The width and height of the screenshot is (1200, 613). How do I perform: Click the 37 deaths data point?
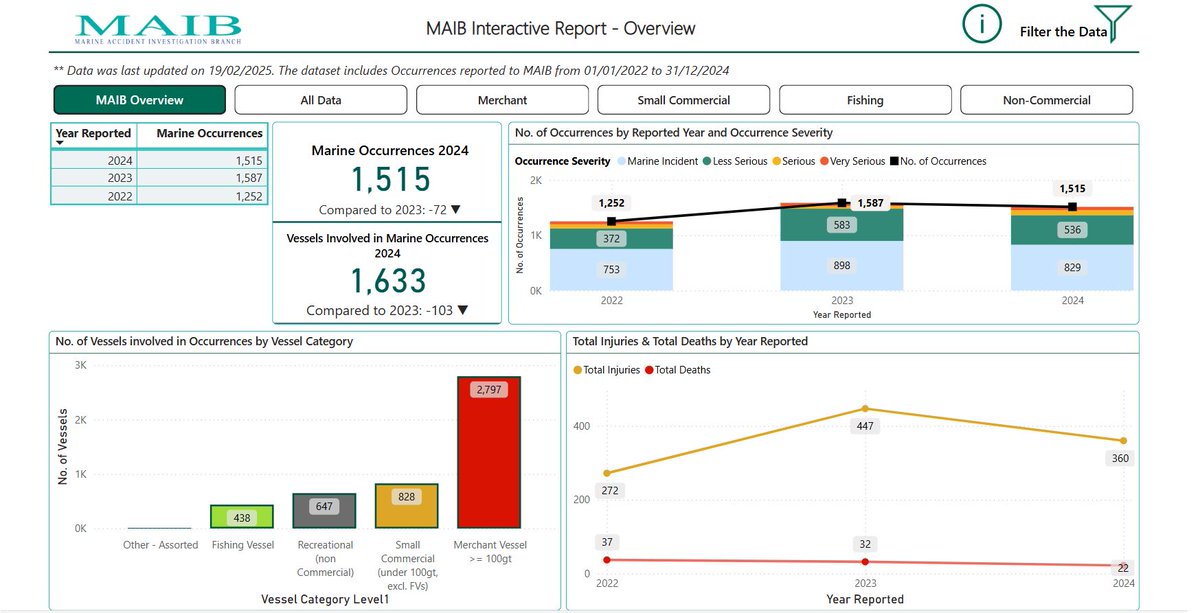coord(606,560)
